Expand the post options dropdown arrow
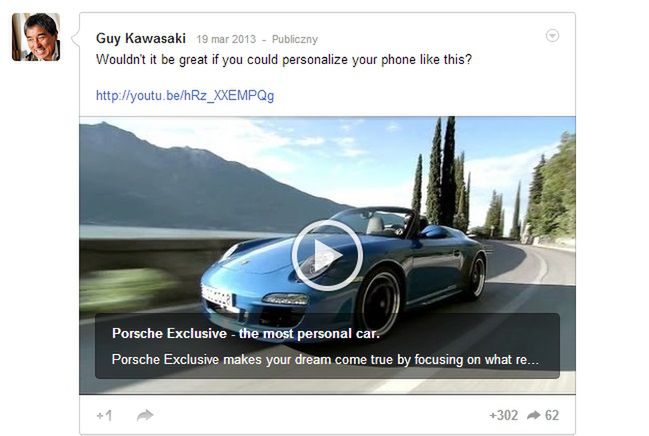 (552, 36)
